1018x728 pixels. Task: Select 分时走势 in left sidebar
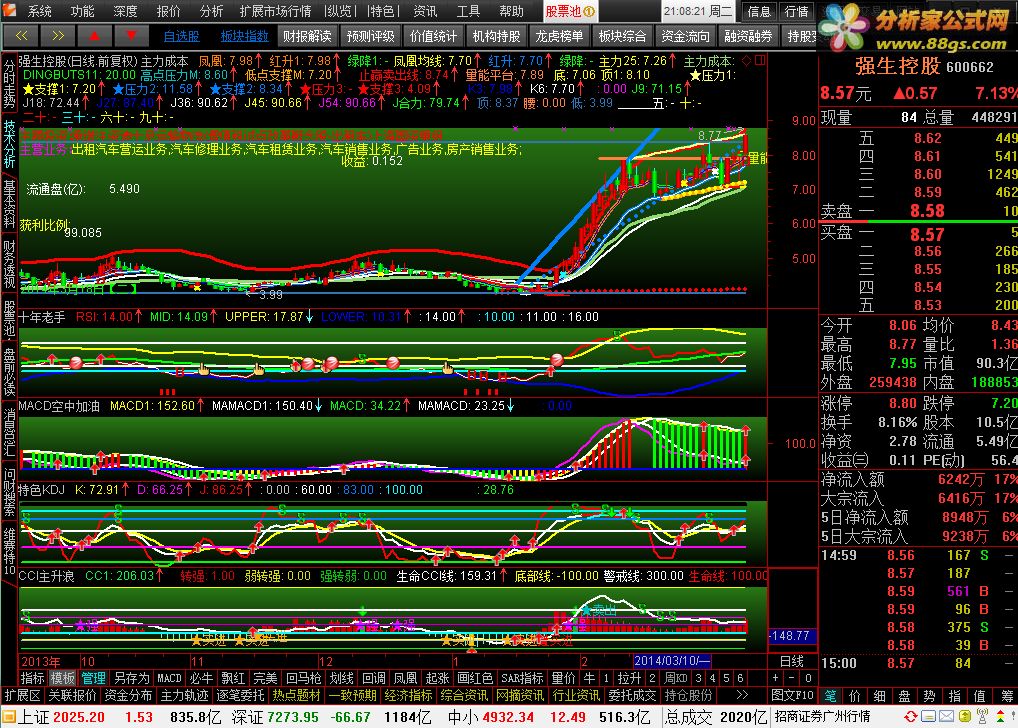[9, 84]
